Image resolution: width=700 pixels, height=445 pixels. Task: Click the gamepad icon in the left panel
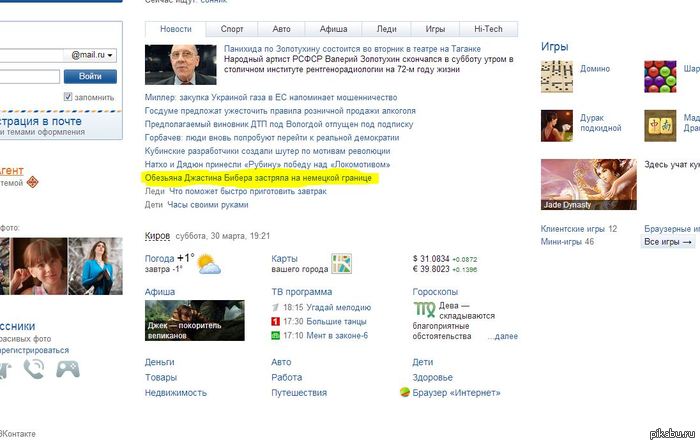(x=67, y=369)
